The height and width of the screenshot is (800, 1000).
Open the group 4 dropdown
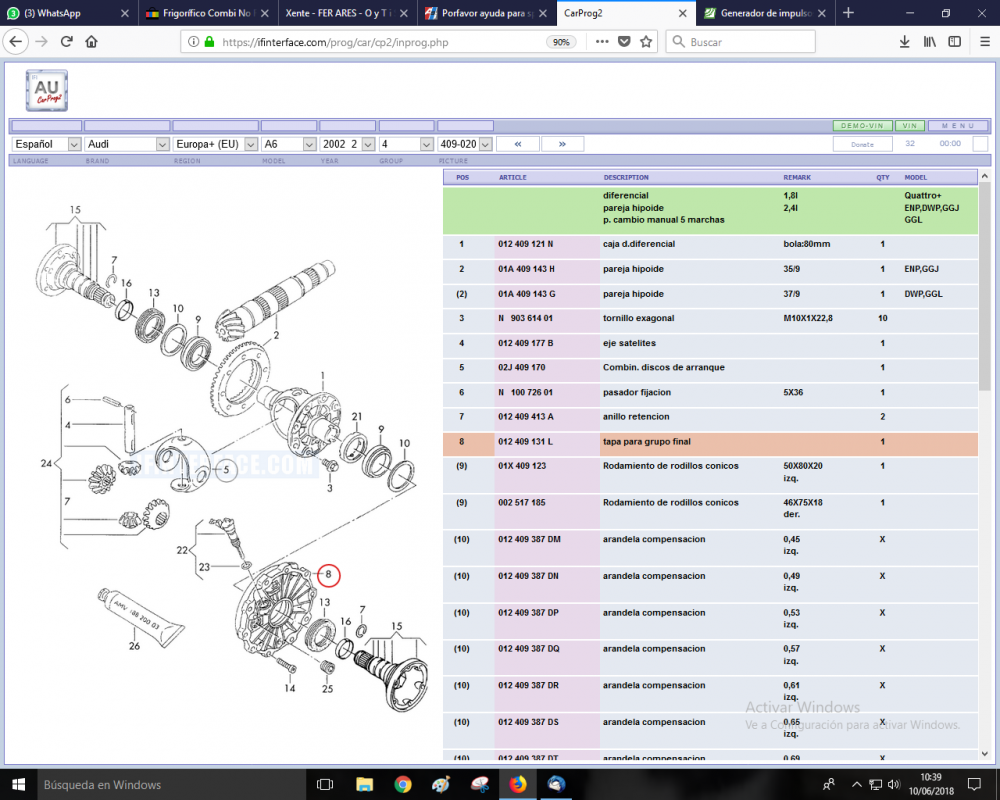coord(406,144)
